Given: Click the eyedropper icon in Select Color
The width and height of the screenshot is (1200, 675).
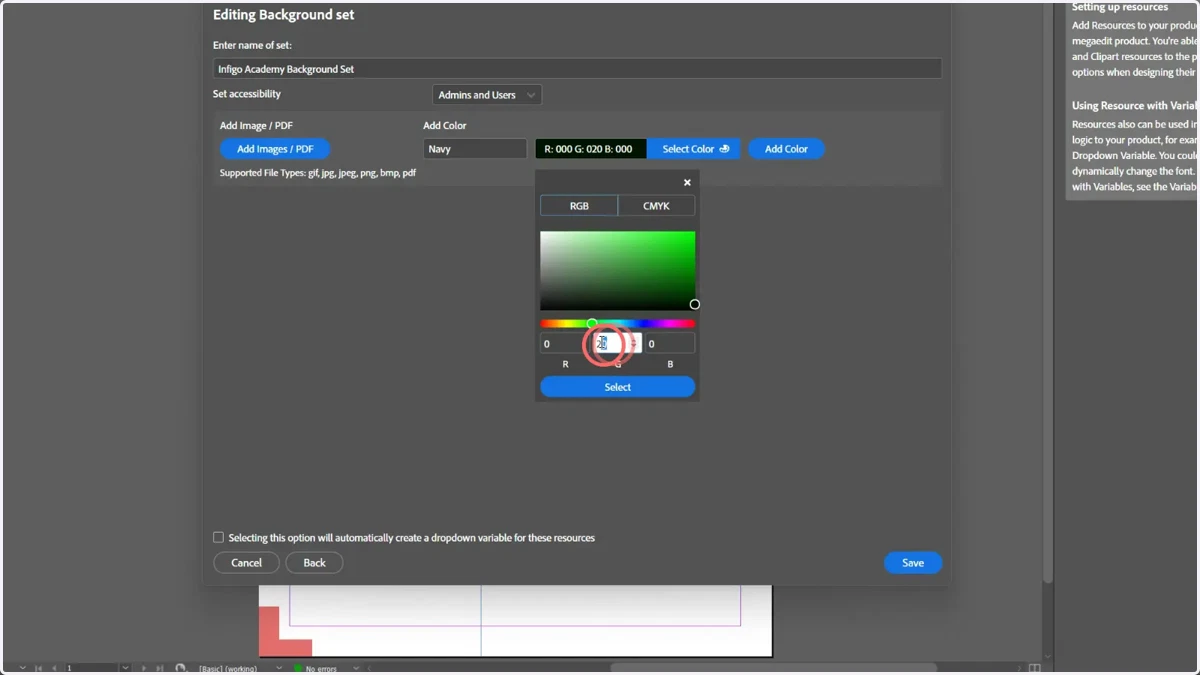Looking at the screenshot, I should (724, 149).
